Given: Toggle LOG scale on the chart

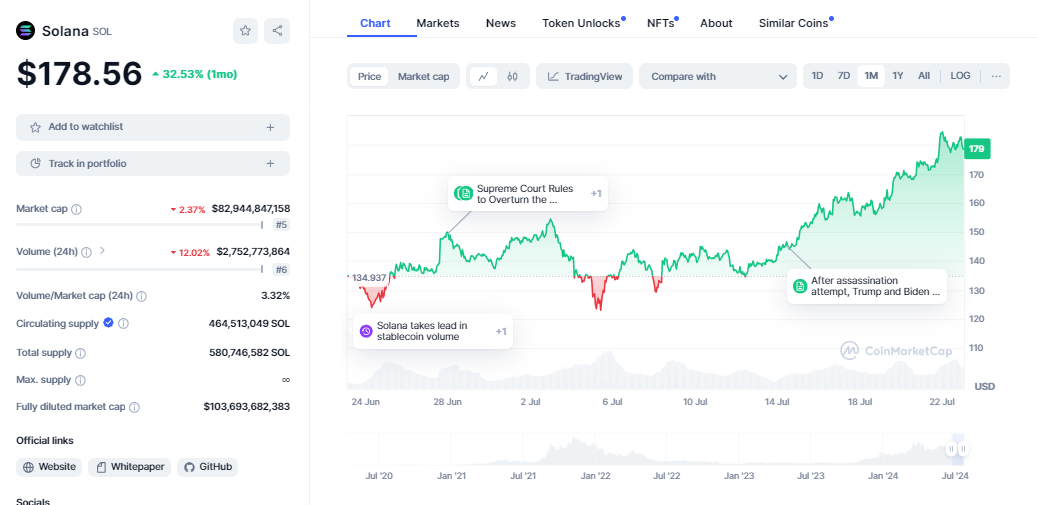Looking at the screenshot, I should point(961,76).
